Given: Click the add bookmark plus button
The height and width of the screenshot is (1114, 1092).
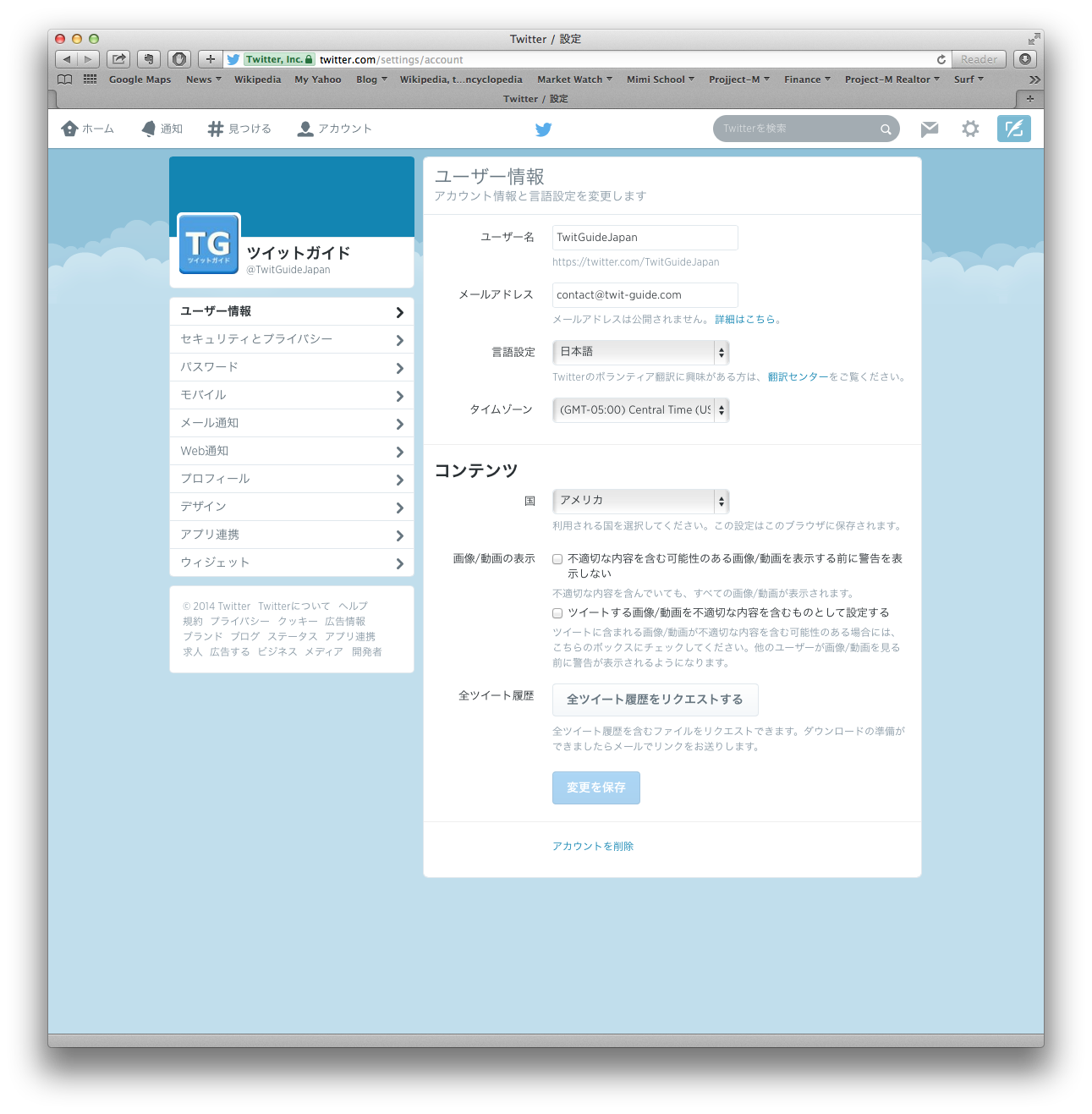Looking at the screenshot, I should click(x=210, y=59).
